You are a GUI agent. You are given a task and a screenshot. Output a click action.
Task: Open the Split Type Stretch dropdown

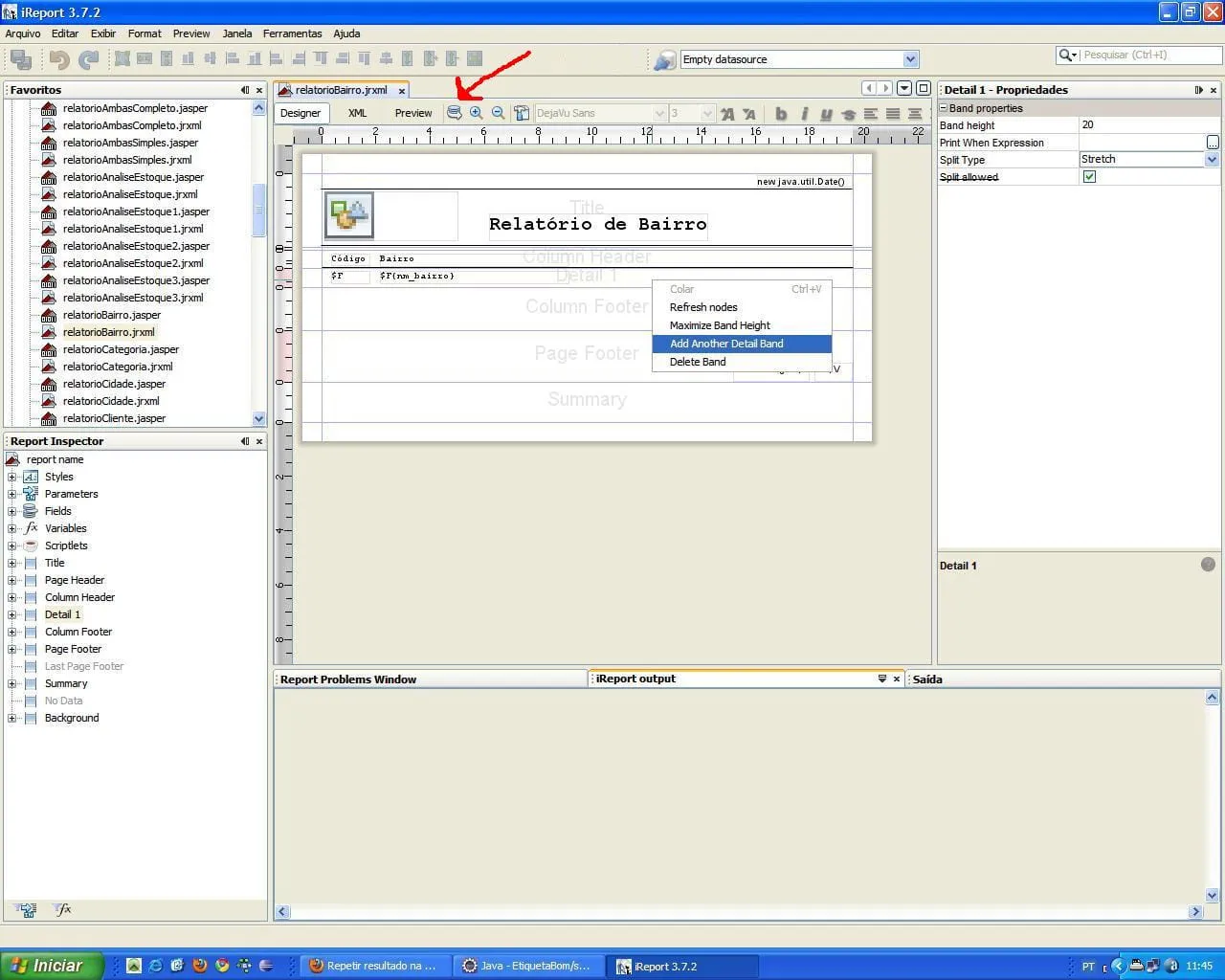coord(1212,160)
